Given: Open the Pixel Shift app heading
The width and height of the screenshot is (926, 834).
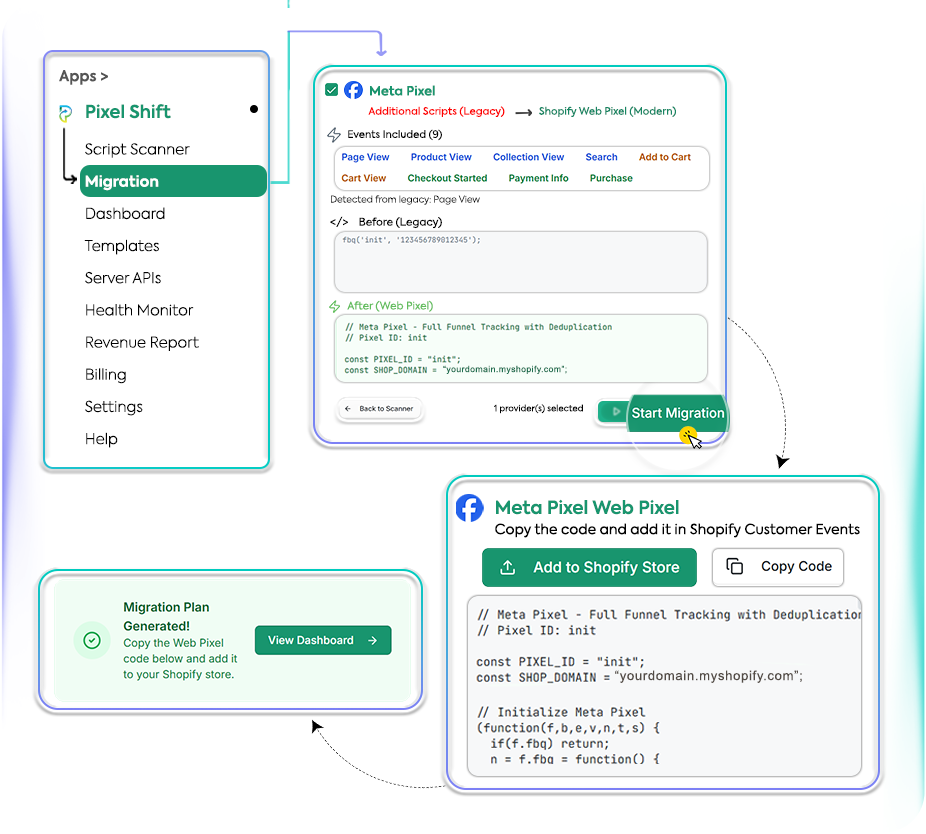Looking at the screenshot, I should [128, 112].
